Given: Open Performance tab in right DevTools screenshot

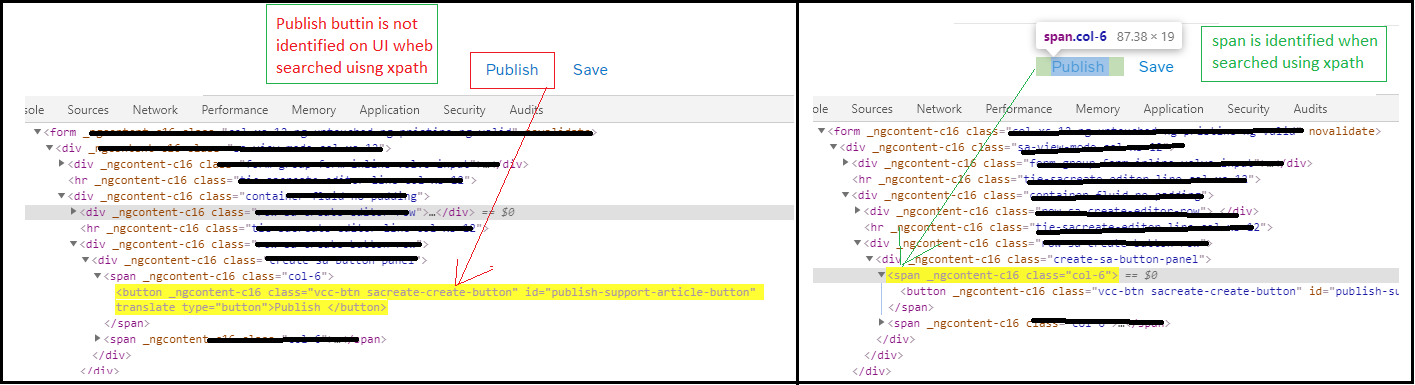Looking at the screenshot, I should (x=1019, y=109).
